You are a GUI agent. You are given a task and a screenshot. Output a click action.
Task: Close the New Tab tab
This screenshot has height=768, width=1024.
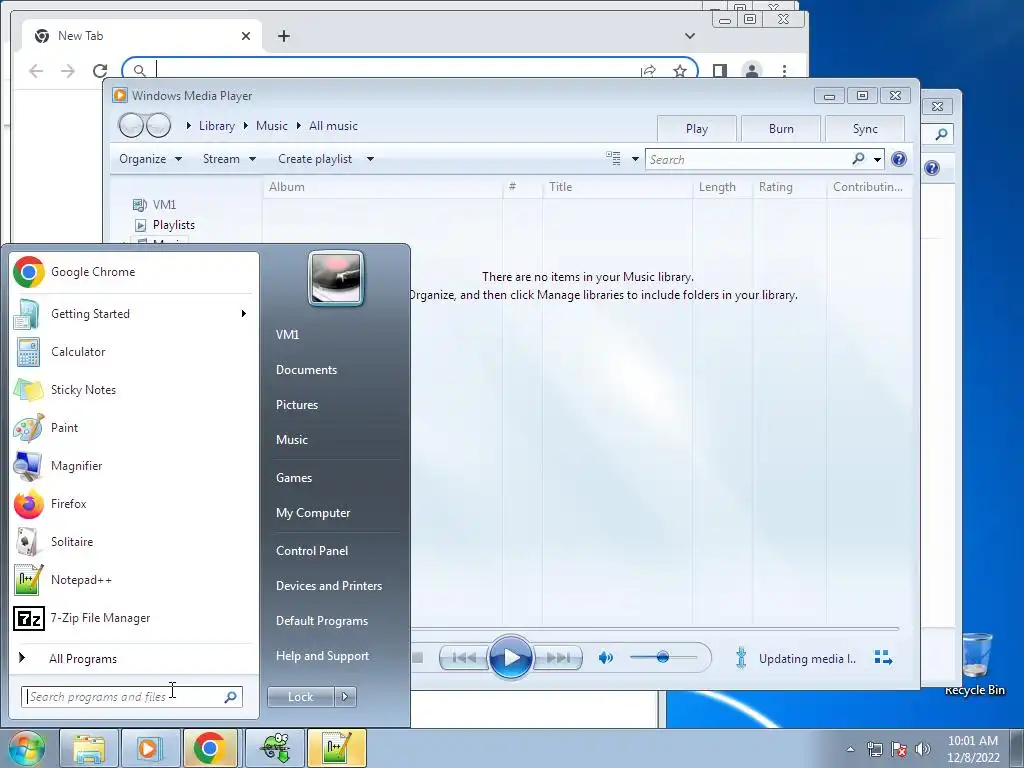(x=246, y=36)
